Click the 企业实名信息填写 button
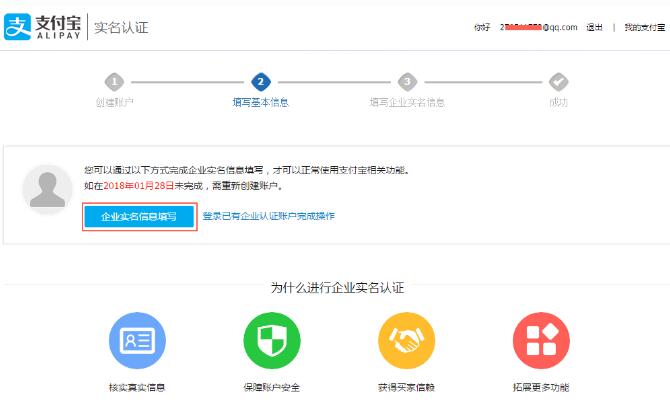This screenshot has height=403, width=670. pyautogui.click(x=139, y=217)
